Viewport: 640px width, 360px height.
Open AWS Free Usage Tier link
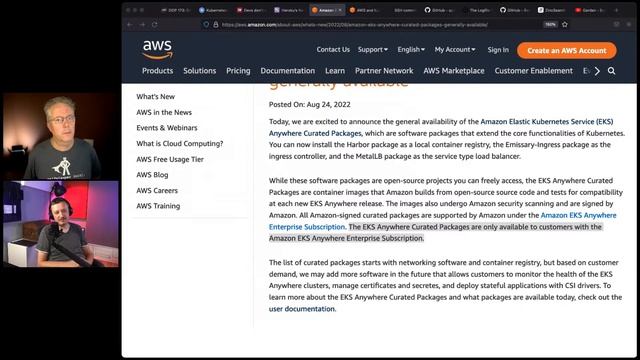coord(170,159)
